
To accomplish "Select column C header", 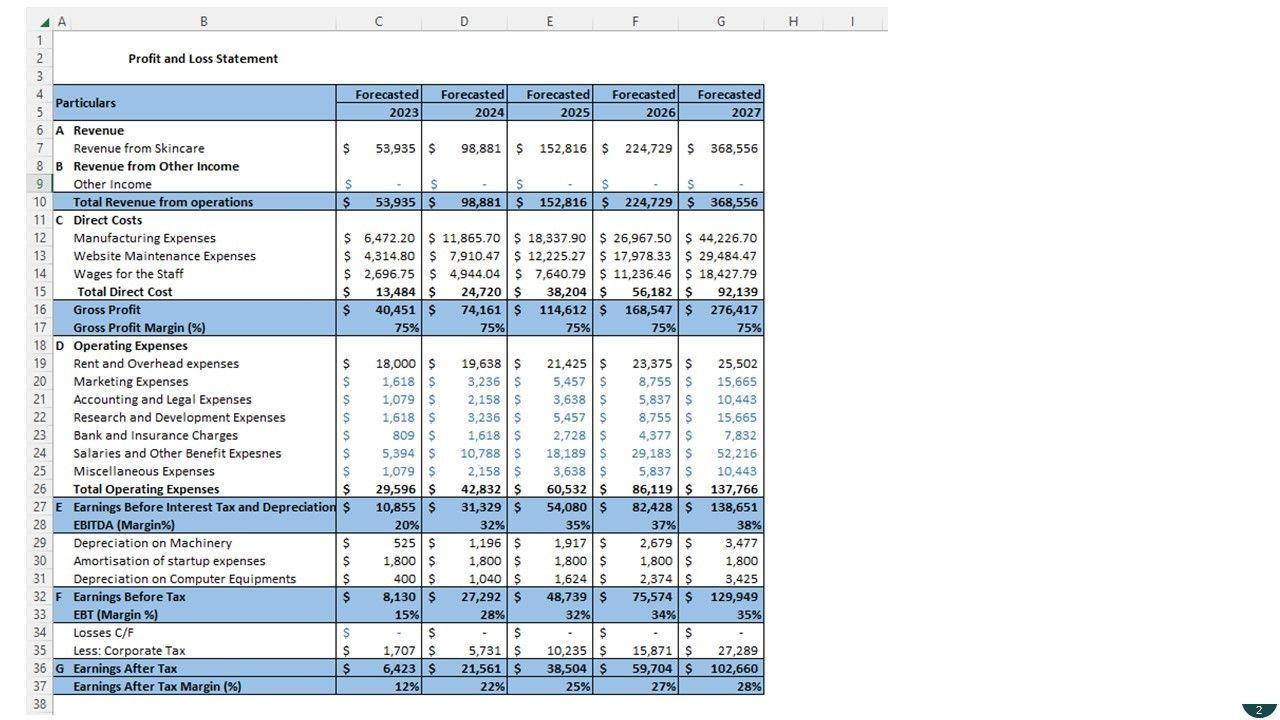I will 378,22.
